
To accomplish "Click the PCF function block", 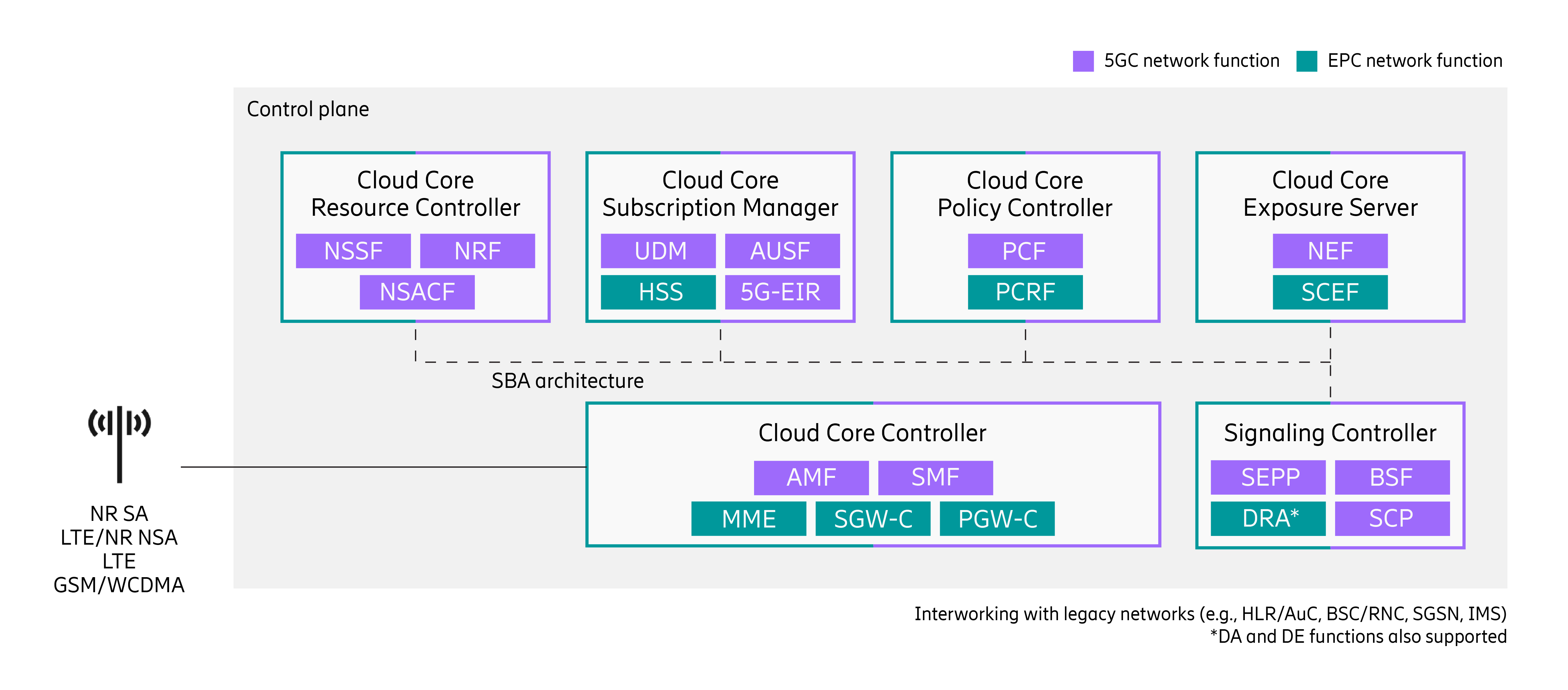I will click(x=1025, y=251).
